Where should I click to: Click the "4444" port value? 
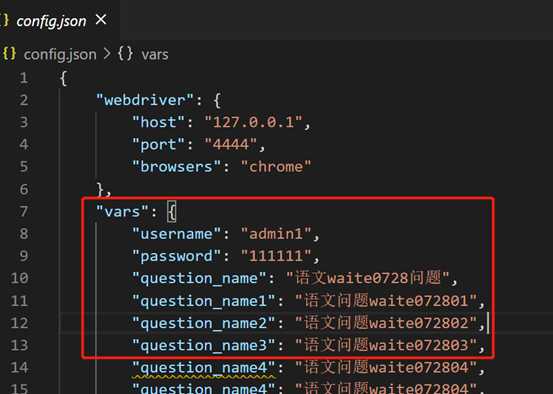tap(231, 144)
